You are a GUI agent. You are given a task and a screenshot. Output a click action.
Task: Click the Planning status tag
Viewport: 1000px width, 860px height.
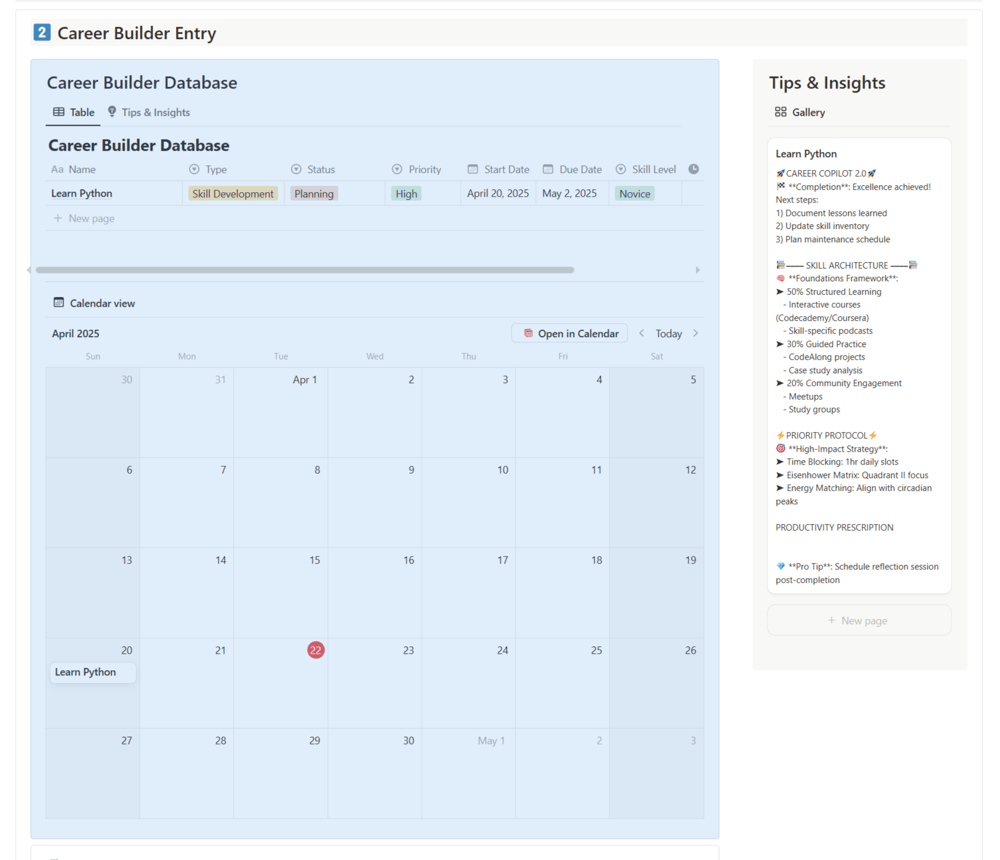pyautogui.click(x=314, y=193)
